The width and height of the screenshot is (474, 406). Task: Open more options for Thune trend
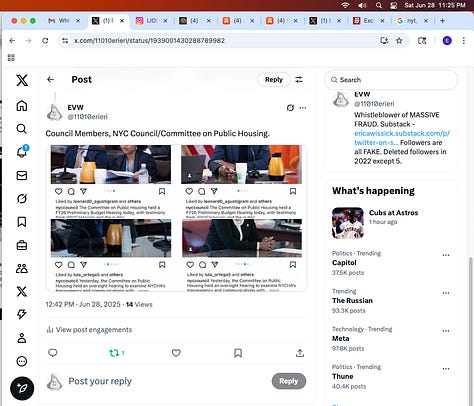tap(446, 369)
